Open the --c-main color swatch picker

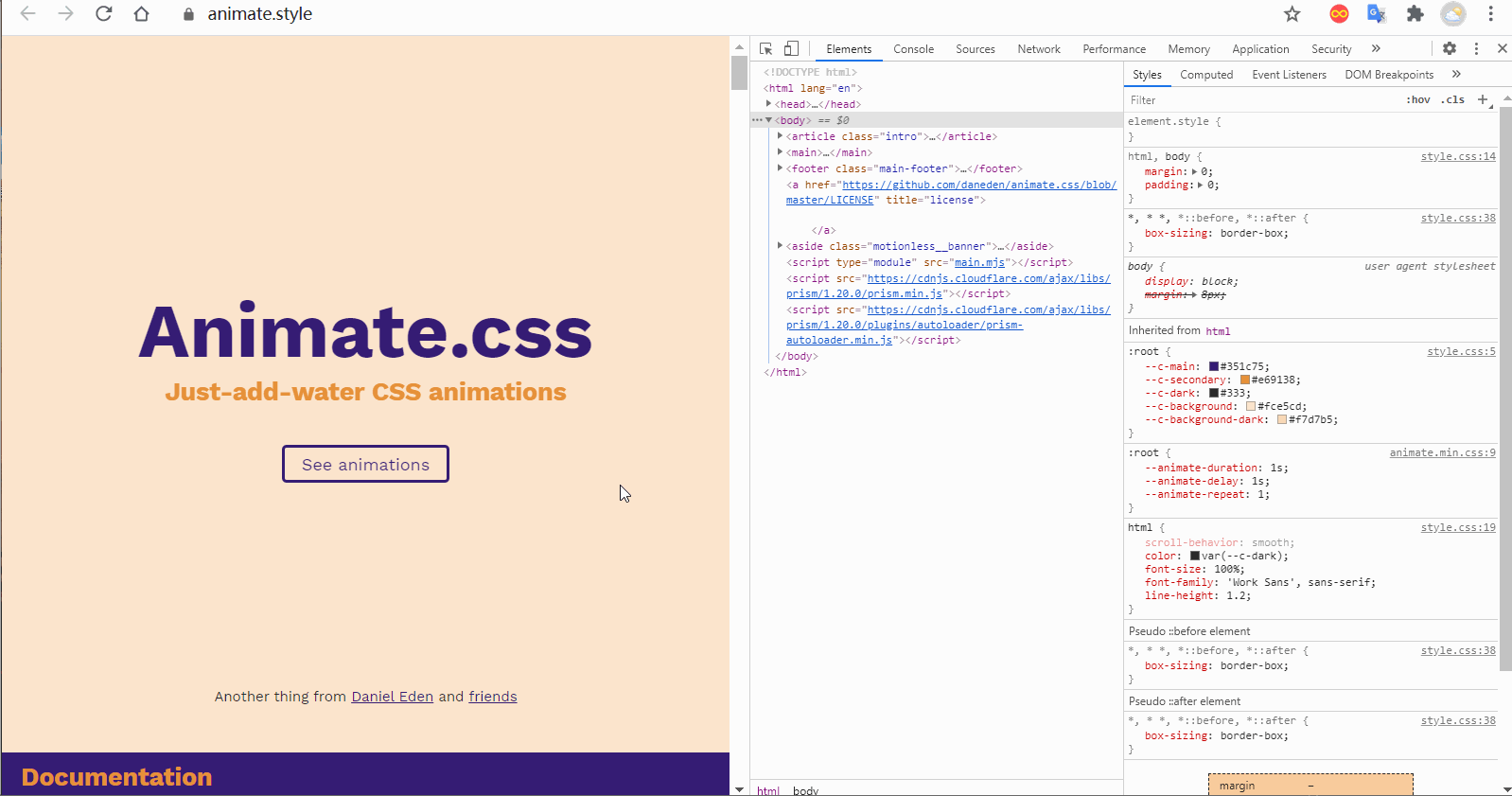[x=1214, y=366]
